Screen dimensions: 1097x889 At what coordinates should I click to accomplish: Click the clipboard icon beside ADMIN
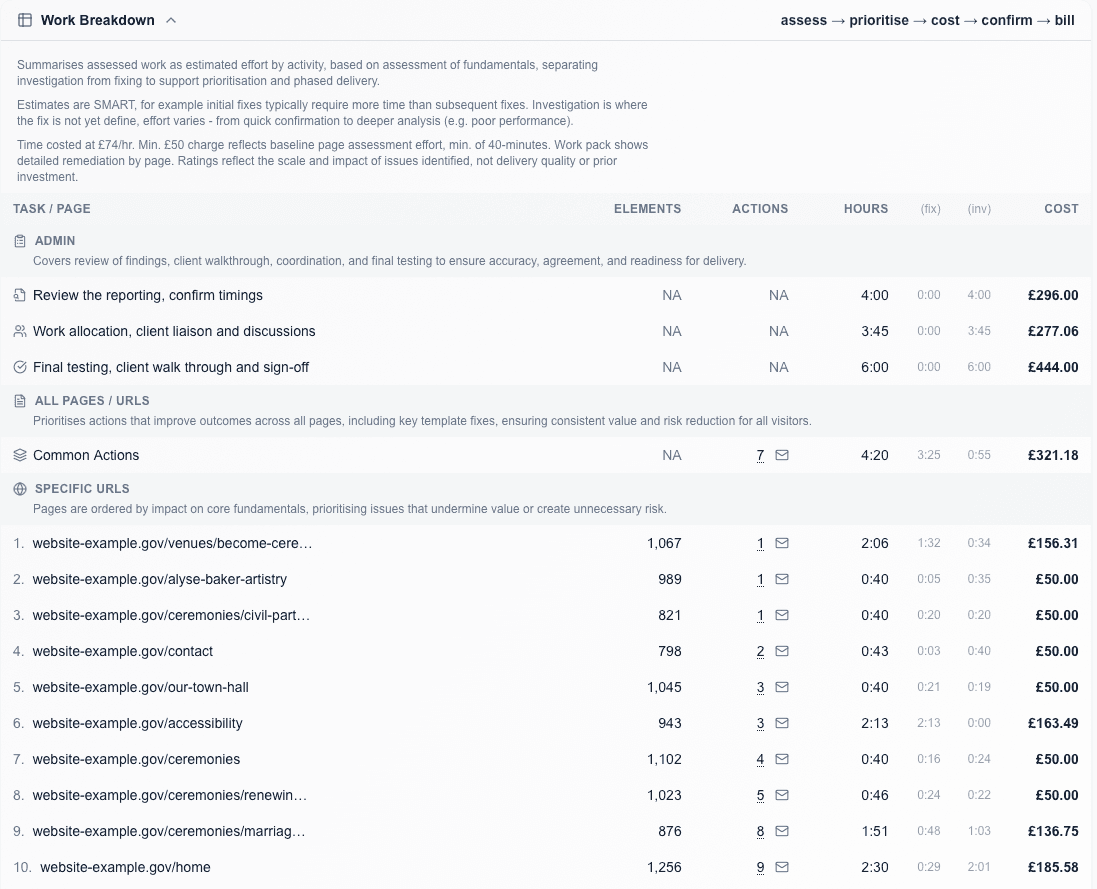(20, 240)
